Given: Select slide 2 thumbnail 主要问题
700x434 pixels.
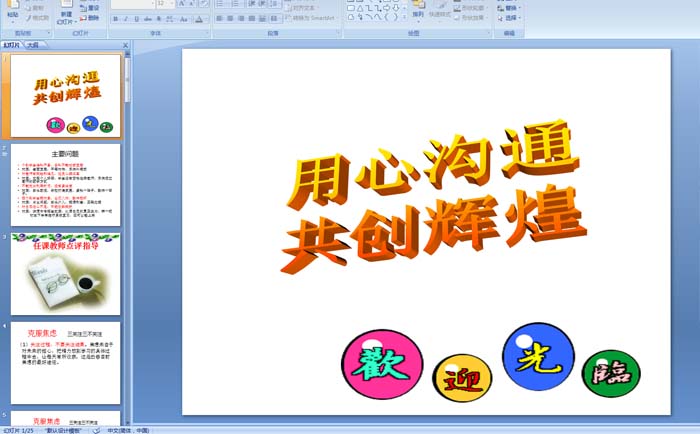Looking at the screenshot, I should tap(66, 185).
